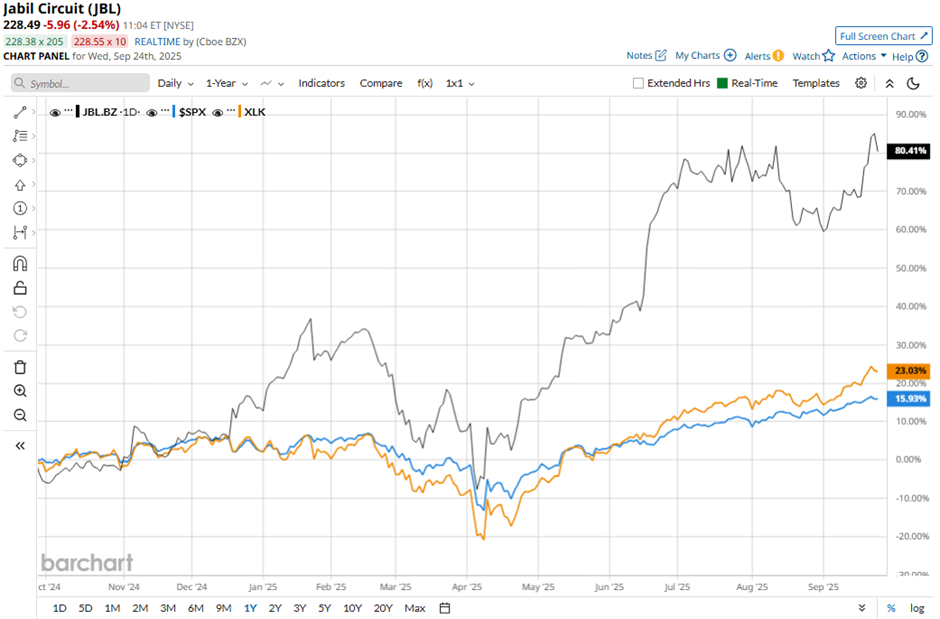
Task: Click the blue $SPX color swatch
Action: [174, 112]
